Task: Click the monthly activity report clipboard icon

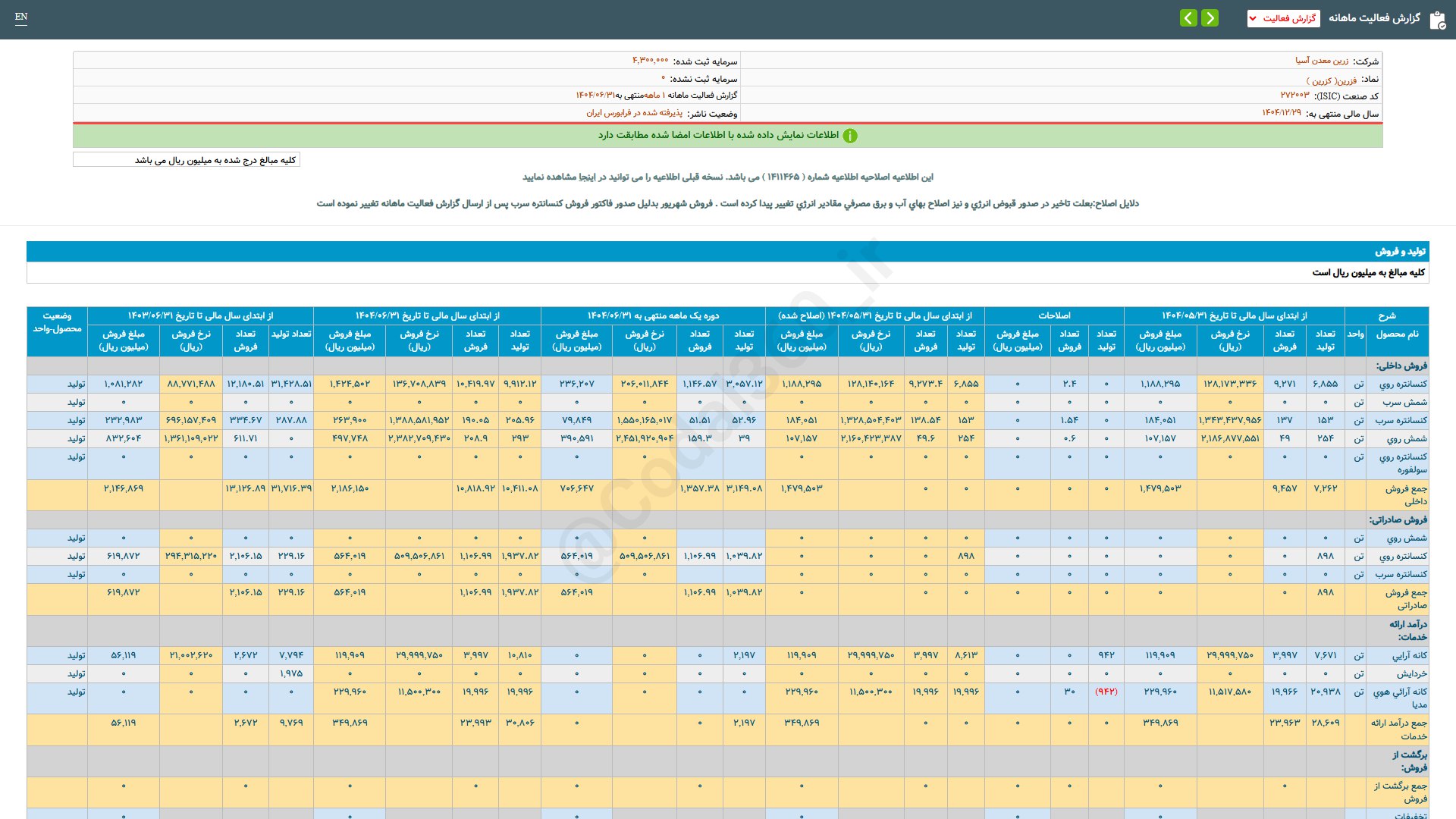Action: point(1437,20)
